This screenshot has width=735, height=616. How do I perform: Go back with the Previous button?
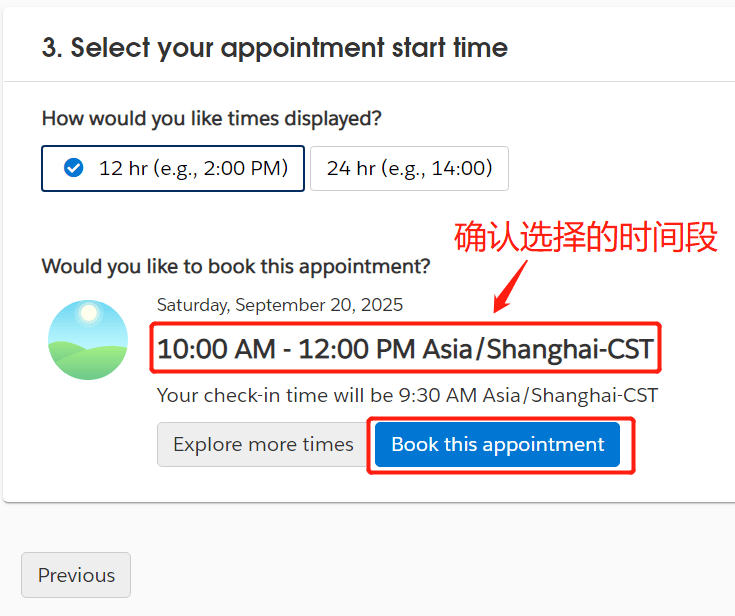(76, 575)
